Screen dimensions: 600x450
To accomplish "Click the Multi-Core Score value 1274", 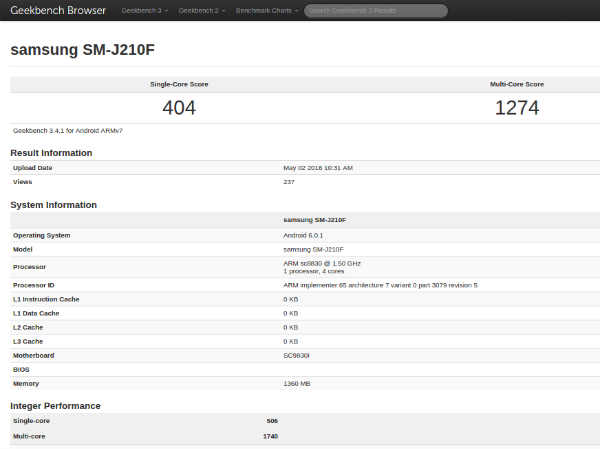I will point(517,107).
